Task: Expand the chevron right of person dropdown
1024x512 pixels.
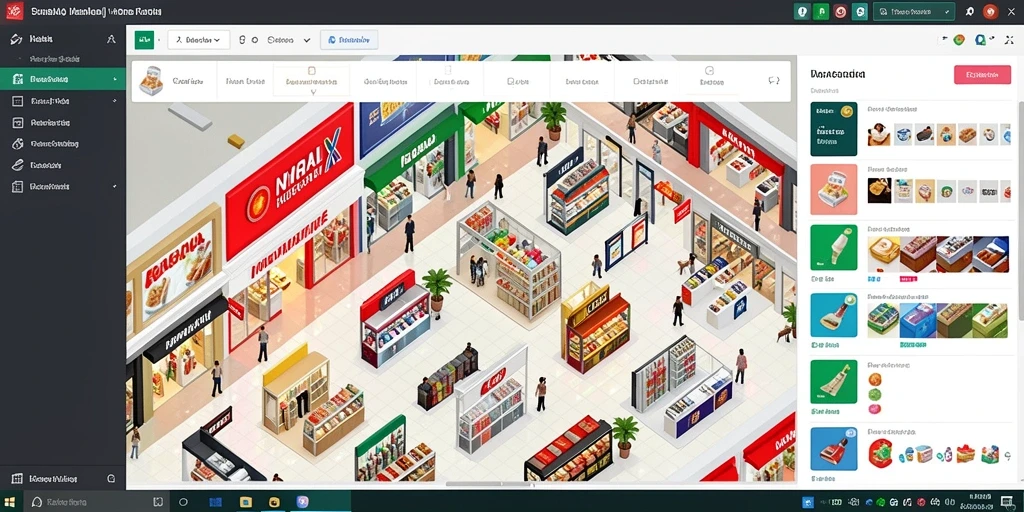Action: click(306, 40)
